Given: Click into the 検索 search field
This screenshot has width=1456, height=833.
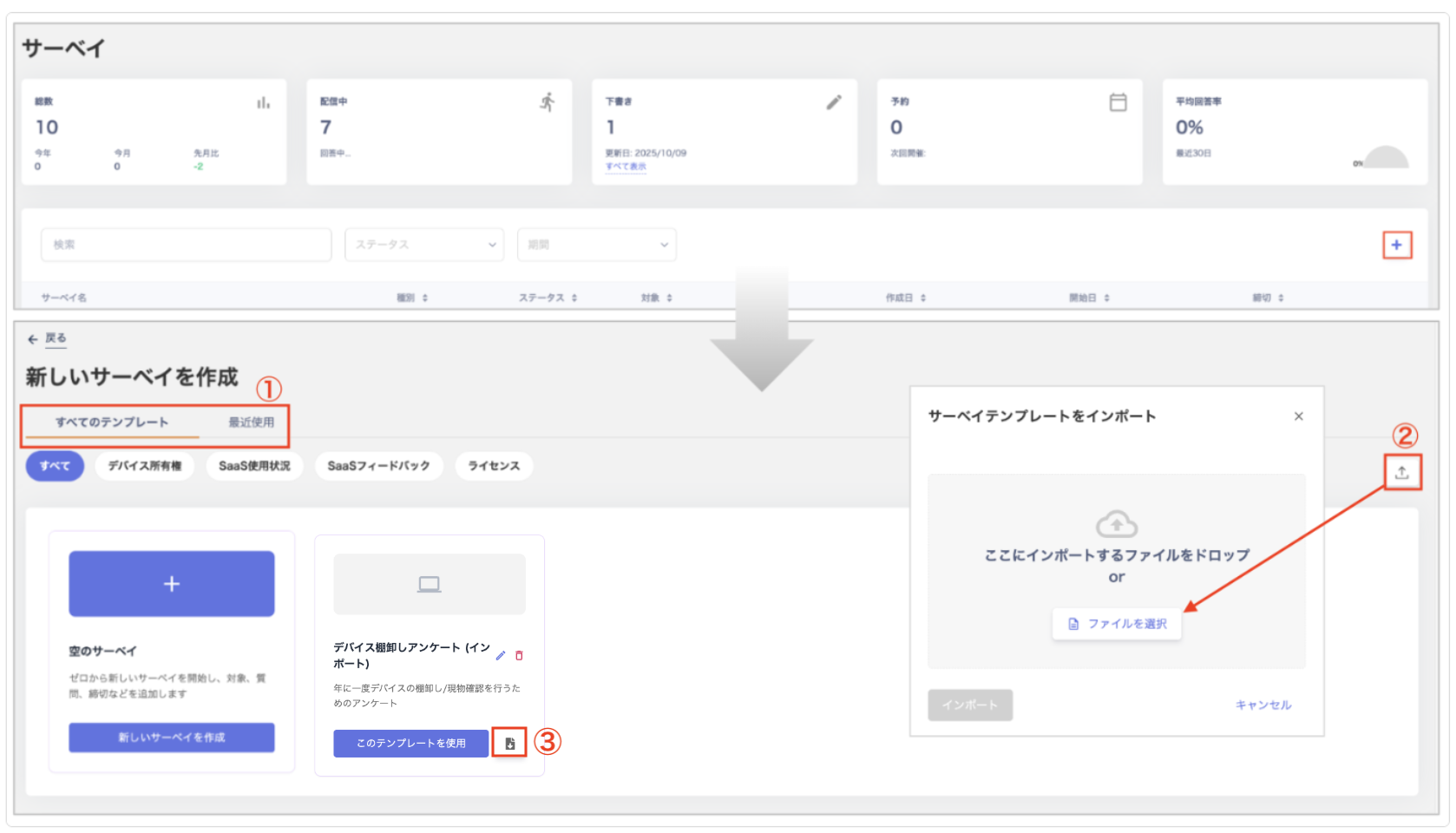Looking at the screenshot, I should click(186, 245).
